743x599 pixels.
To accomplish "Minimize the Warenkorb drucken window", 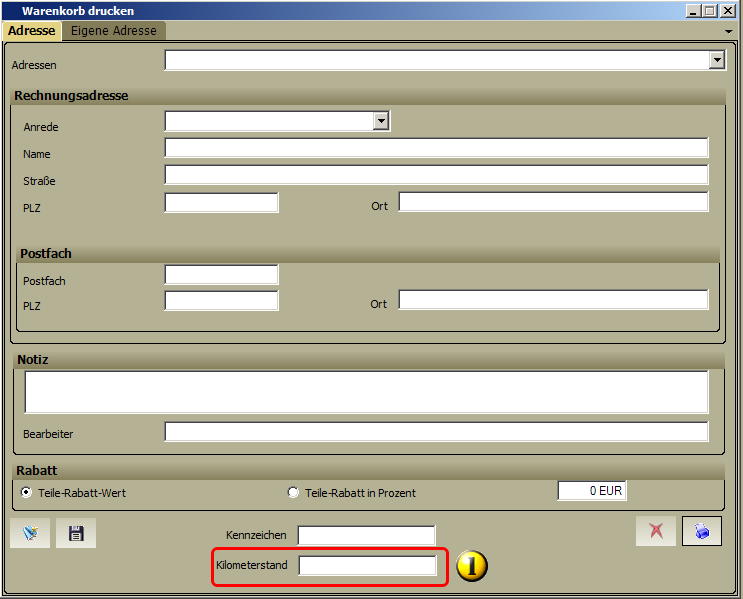I will 693,10.
